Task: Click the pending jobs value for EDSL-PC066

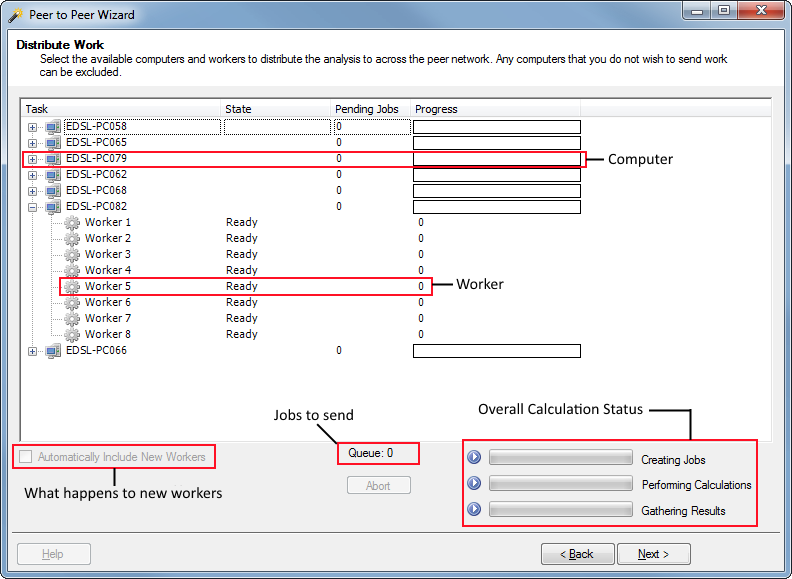Action: (339, 351)
